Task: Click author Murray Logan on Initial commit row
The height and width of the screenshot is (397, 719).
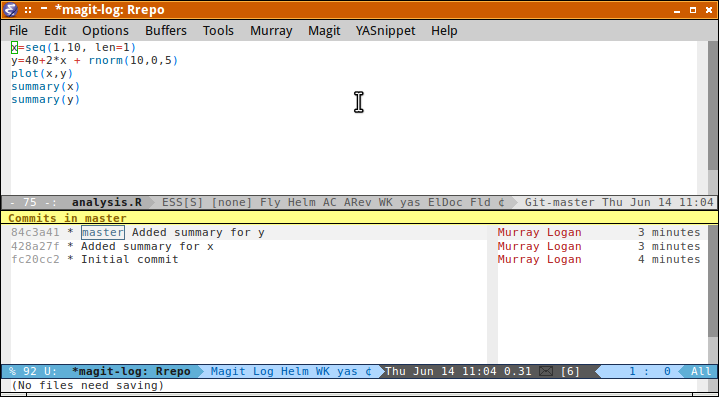Action: click(x=539, y=259)
